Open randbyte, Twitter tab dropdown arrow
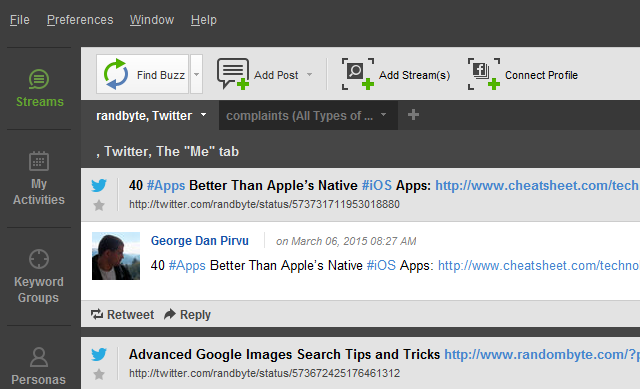 tap(203, 115)
